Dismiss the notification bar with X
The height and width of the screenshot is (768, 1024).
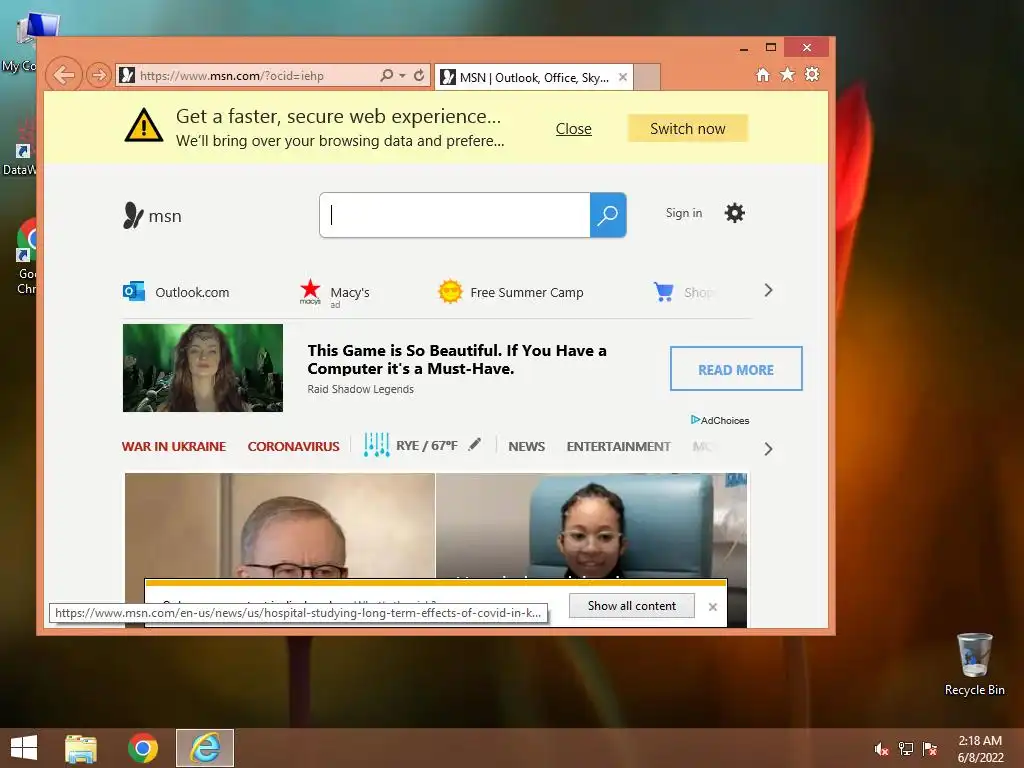click(713, 607)
